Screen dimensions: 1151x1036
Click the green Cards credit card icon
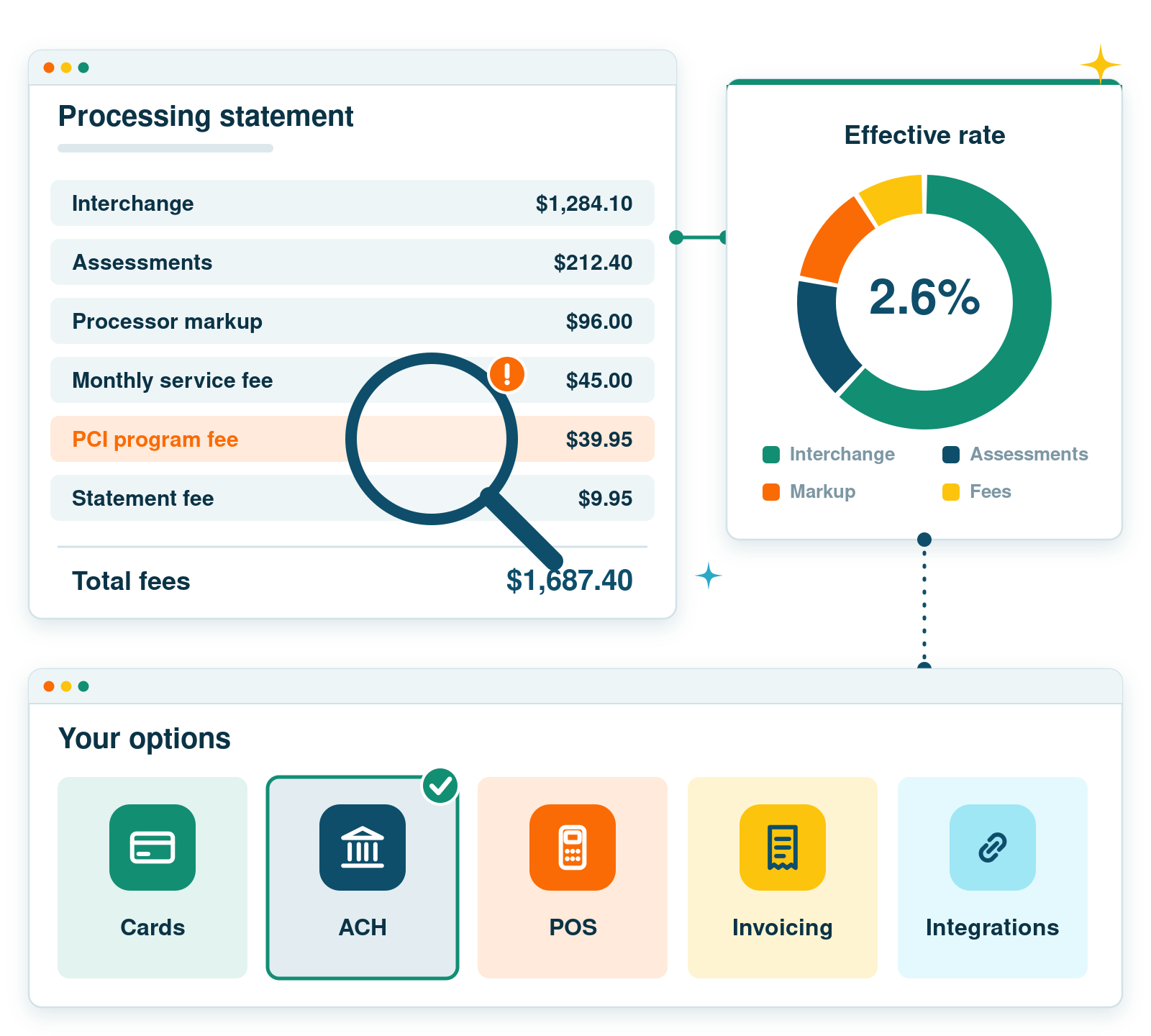(x=153, y=847)
